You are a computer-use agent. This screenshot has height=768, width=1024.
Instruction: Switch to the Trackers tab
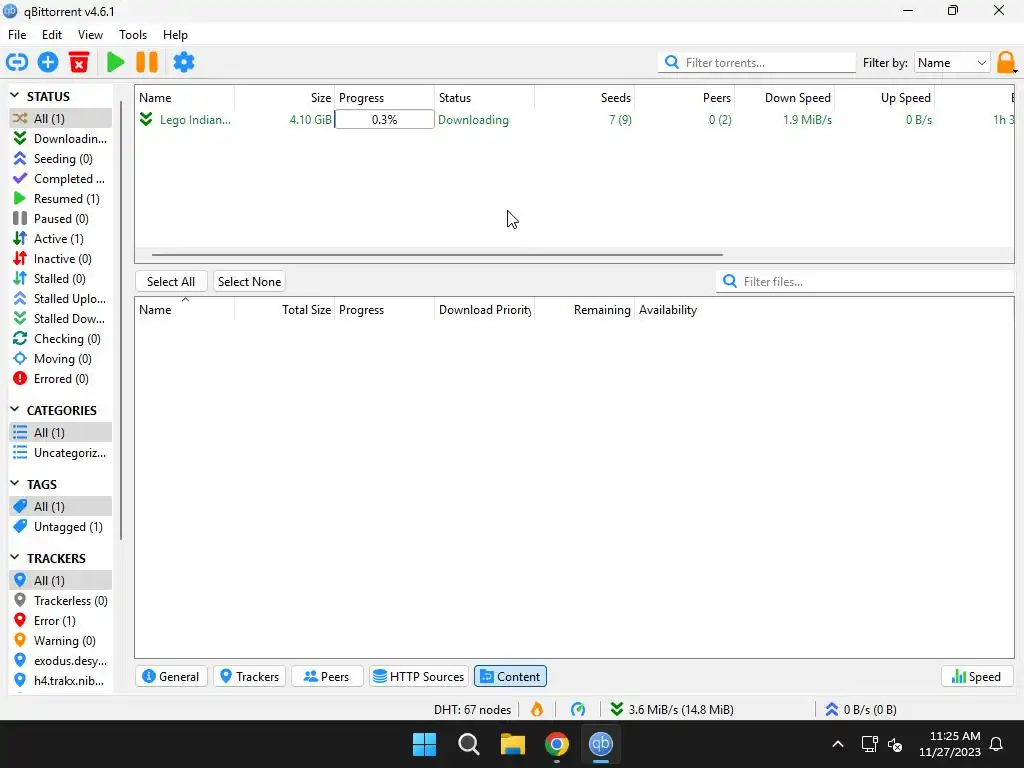click(249, 677)
